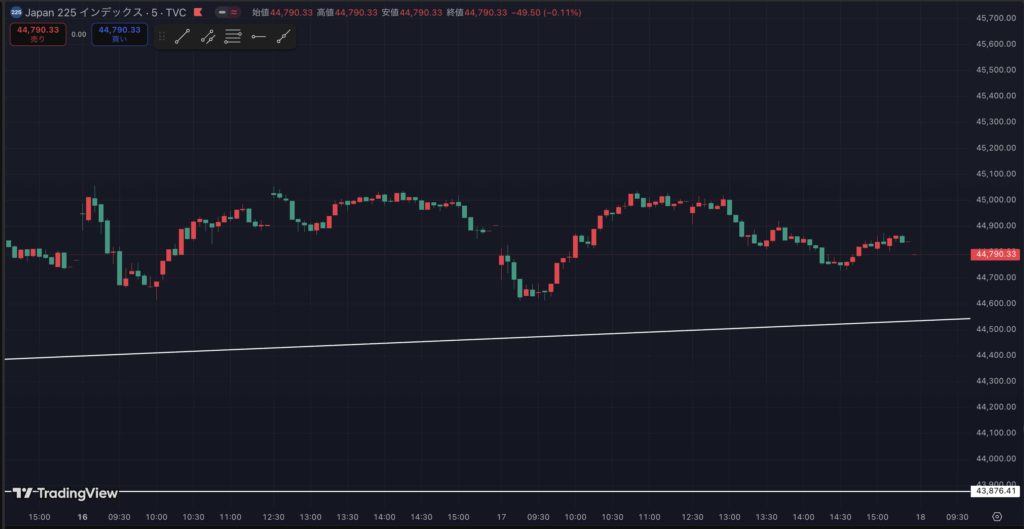Select the info line tool in floating toolbar
The width and height of the screenshot is (1024, 529).
click(x=208, y=36)
